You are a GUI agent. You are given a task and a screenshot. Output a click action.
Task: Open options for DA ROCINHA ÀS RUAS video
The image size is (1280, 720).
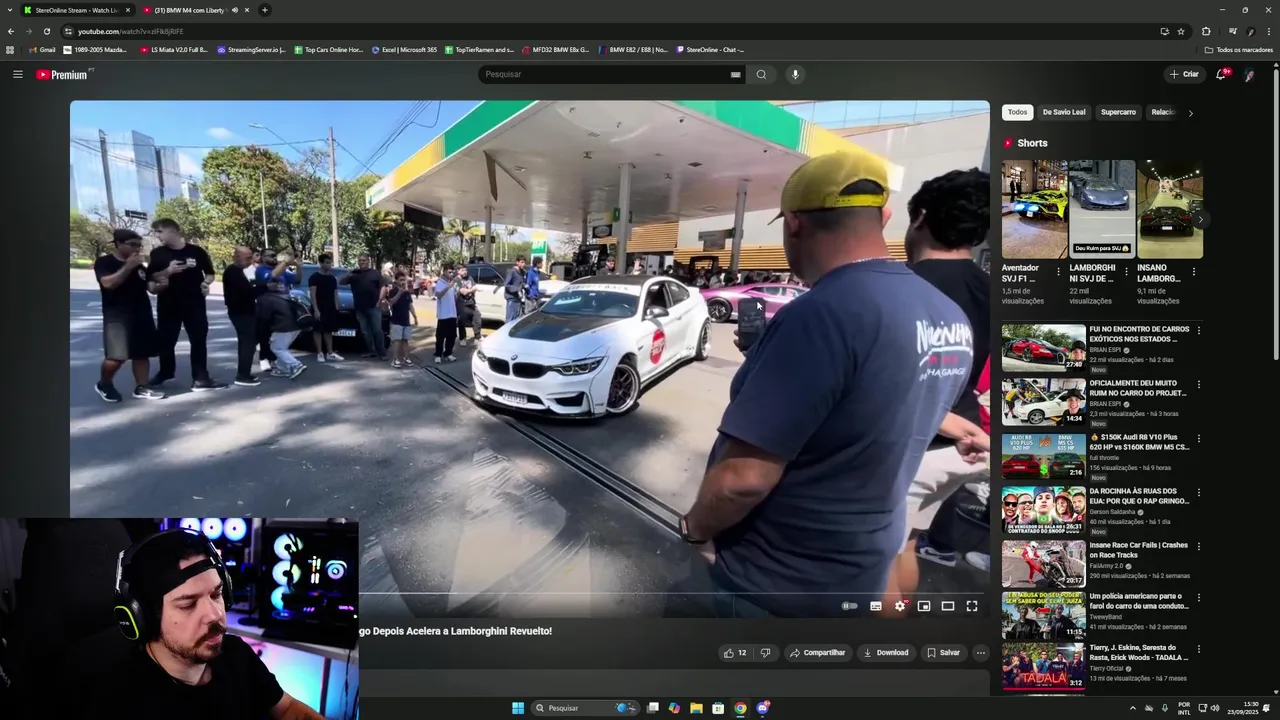[x=1198, y=492]
